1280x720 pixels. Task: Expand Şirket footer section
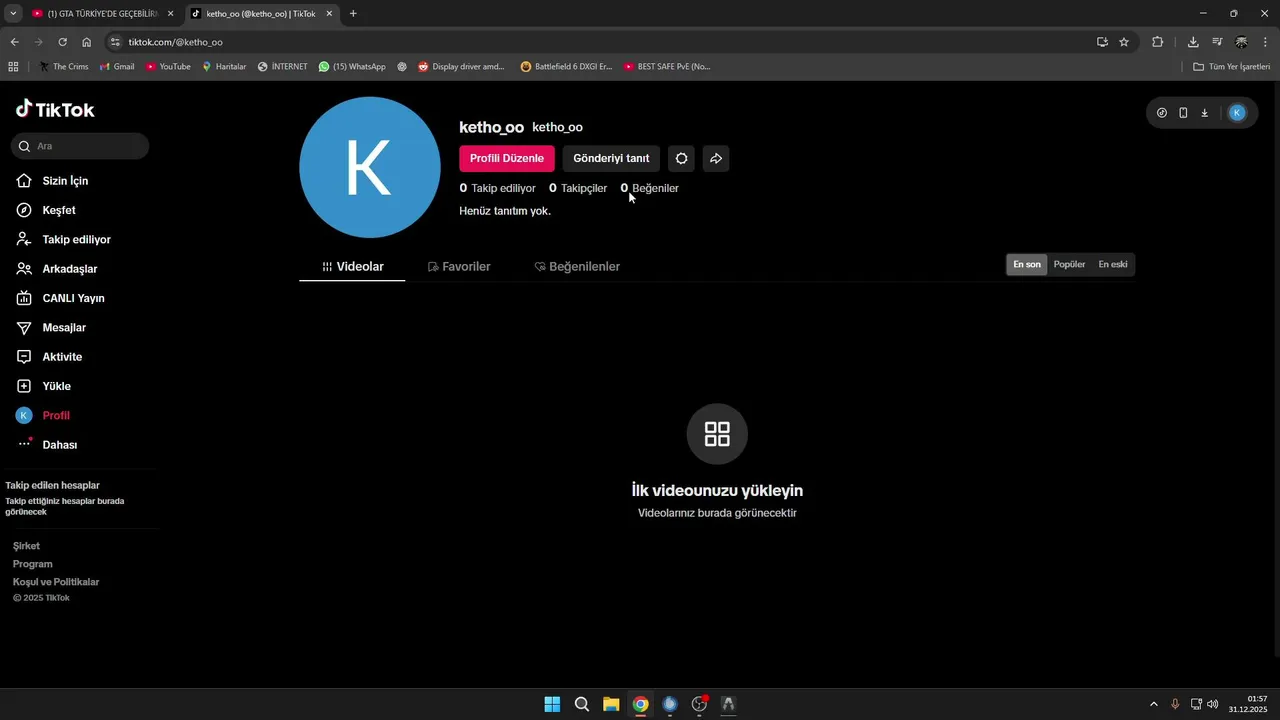tap(26, 546)
